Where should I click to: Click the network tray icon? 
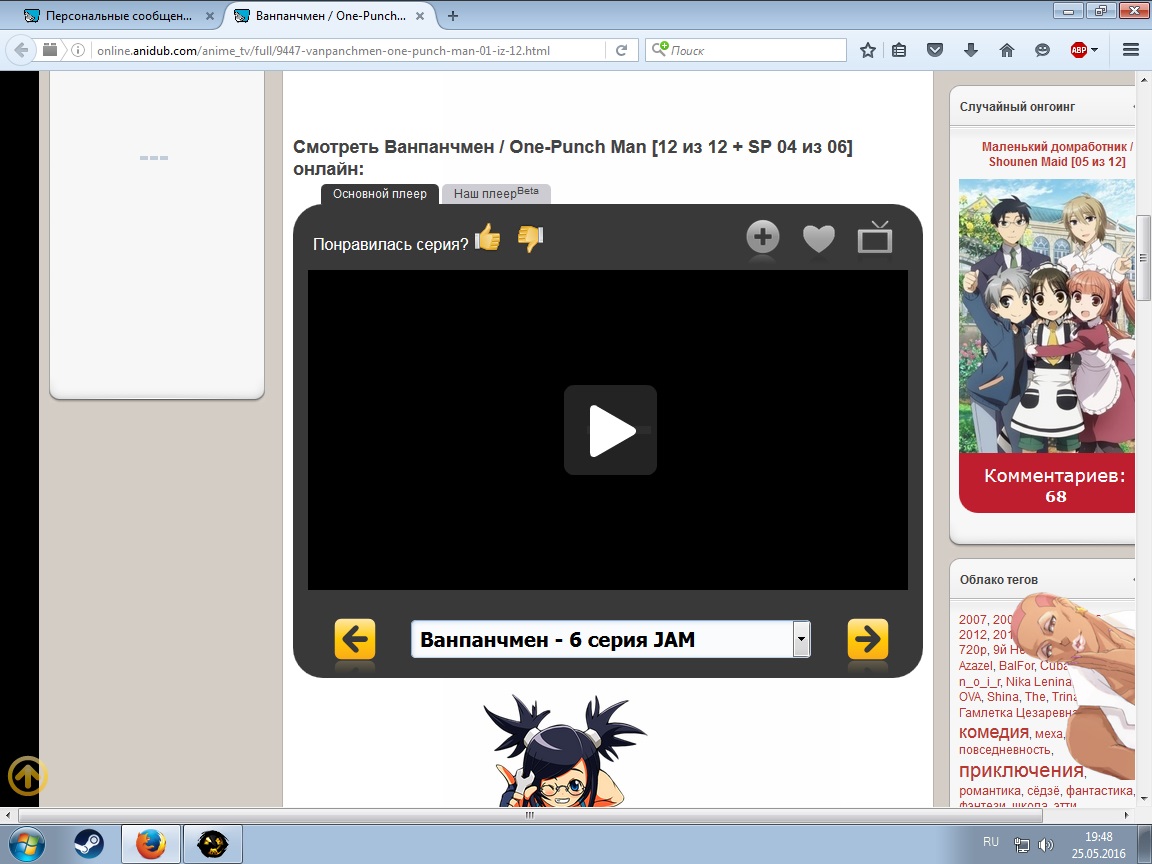point(1021,845)
